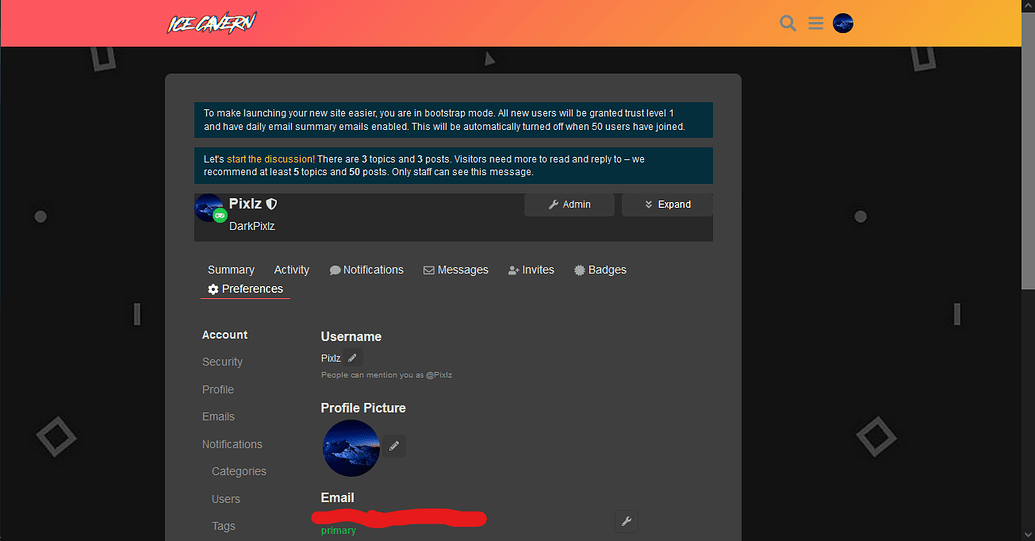The image size is (1035, 541).
Task: Click pencil icon beside profile picture
Action: click(394, 446)
